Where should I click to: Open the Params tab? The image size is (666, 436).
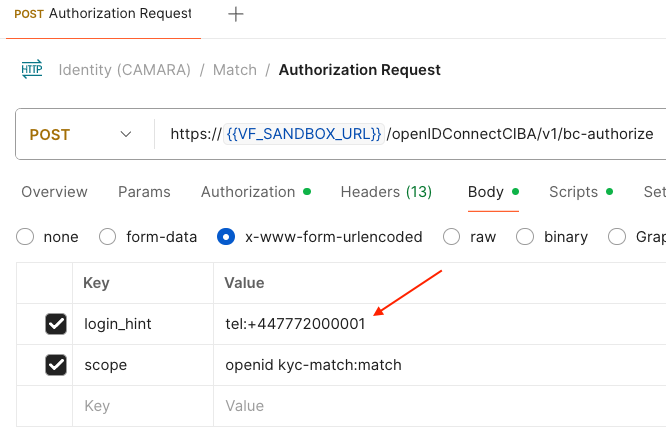click(144, 192)
